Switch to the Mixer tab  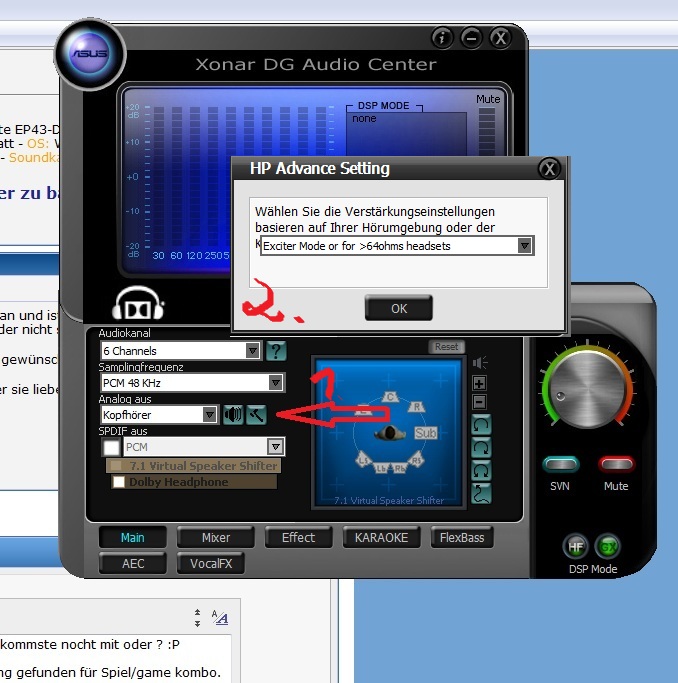point(216,538)
